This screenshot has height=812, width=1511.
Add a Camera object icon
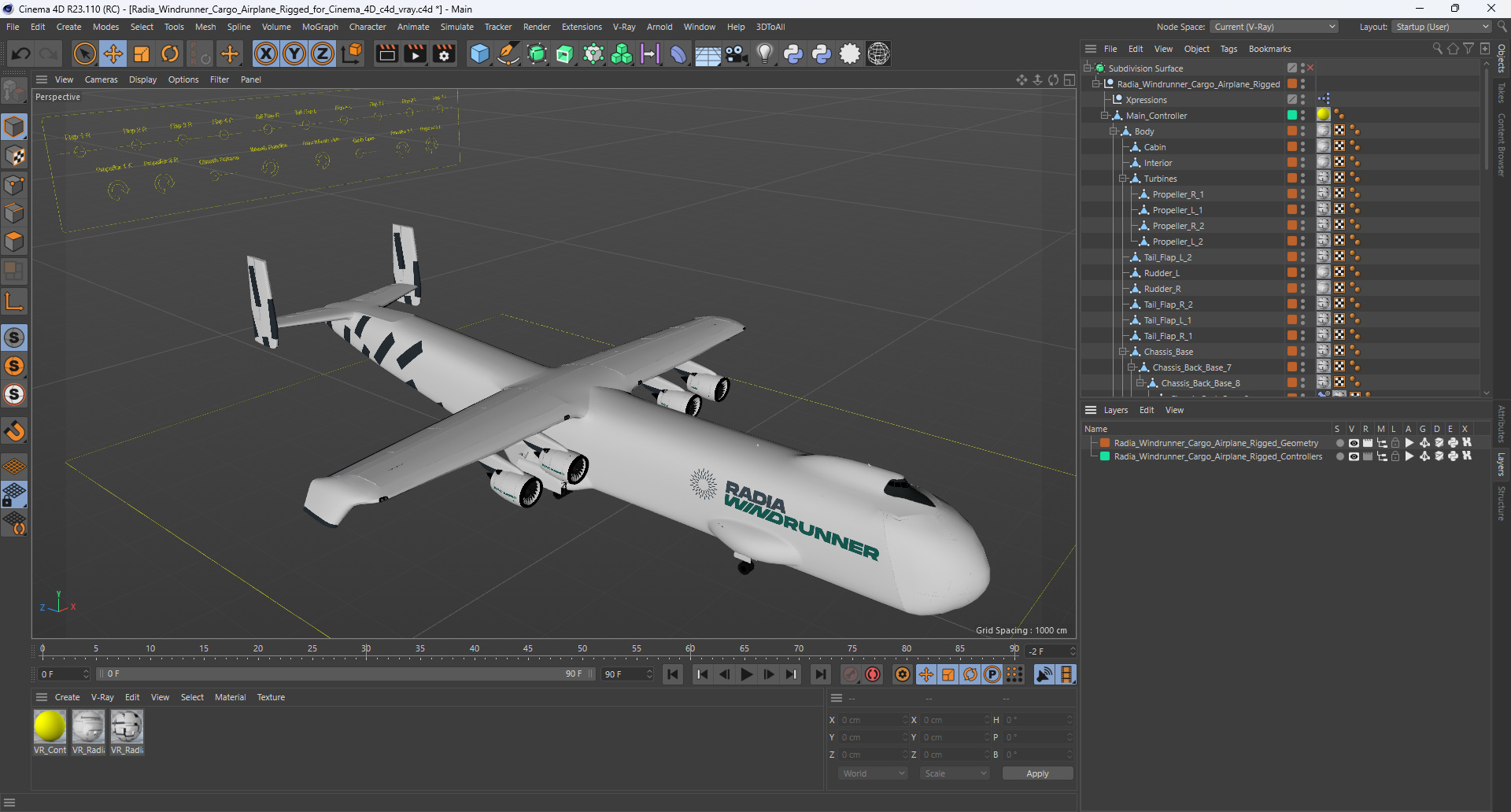coord(736,54)
